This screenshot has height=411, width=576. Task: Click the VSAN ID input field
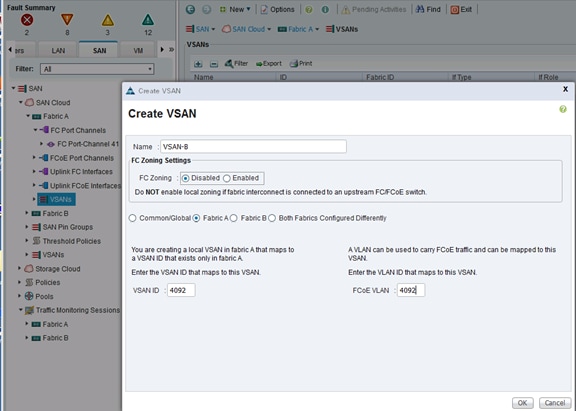point(181,290)
